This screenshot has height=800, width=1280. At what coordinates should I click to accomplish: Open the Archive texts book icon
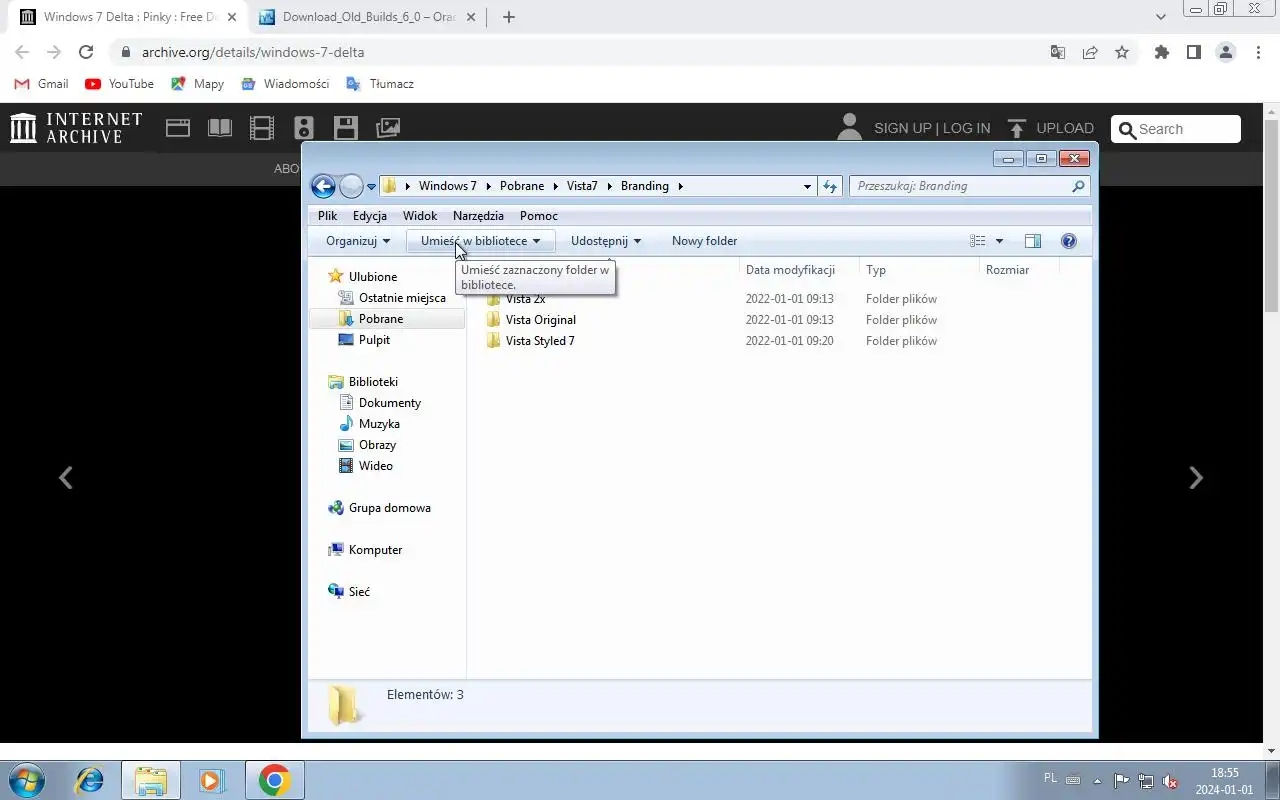(x=220, y=128)
